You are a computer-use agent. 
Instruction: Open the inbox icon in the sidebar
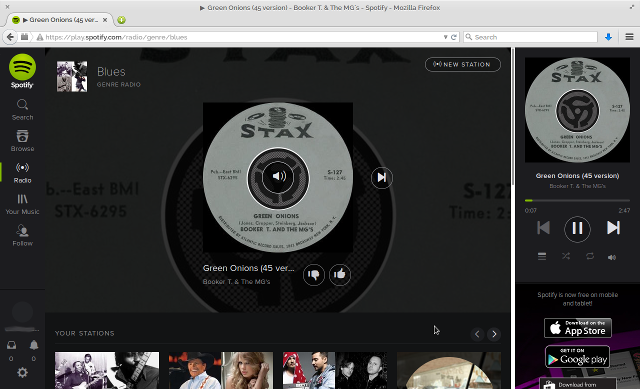(11, 345)
